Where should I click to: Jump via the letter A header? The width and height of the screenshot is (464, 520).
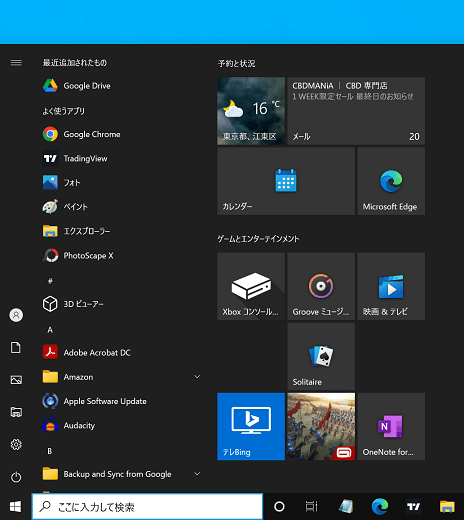50,330
